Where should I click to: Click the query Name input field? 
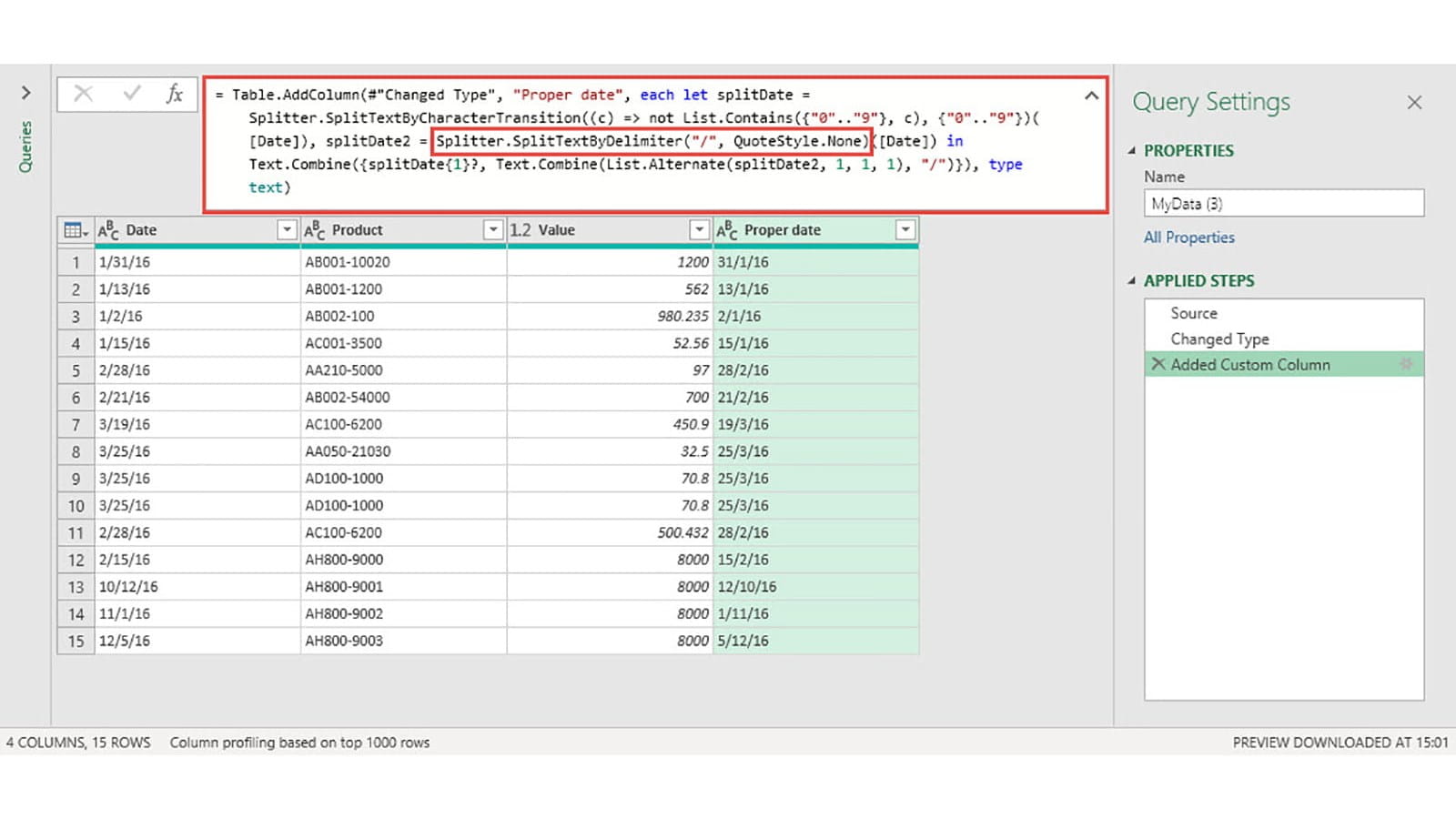point(1283,204)
